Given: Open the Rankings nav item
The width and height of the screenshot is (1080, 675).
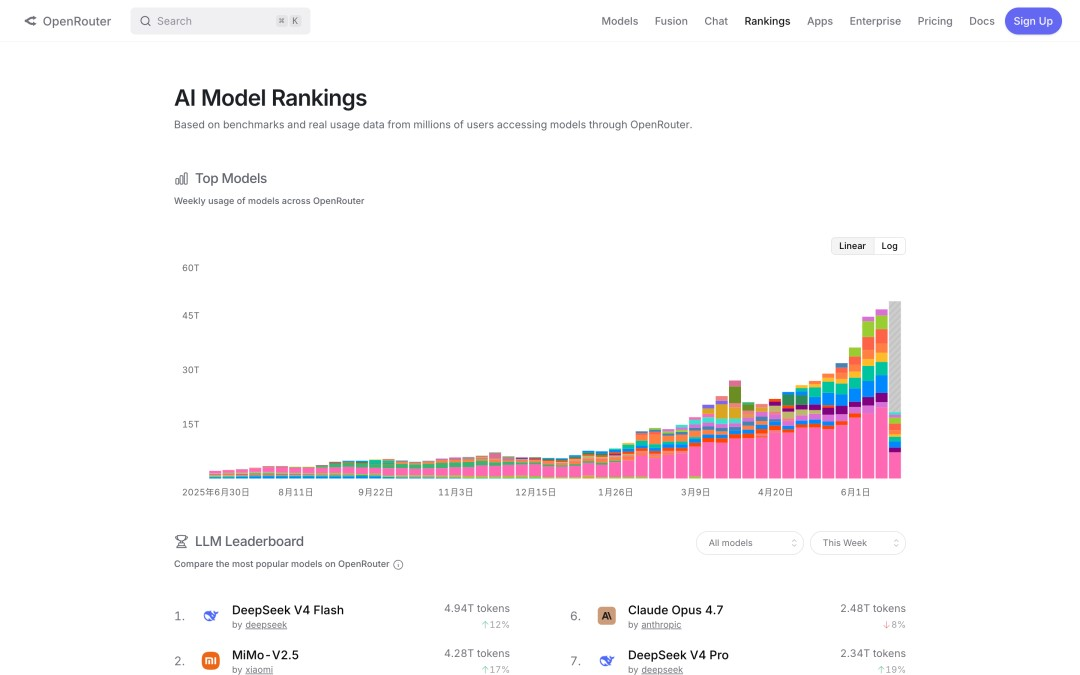Looking at the screenshot, I should 767,21.
